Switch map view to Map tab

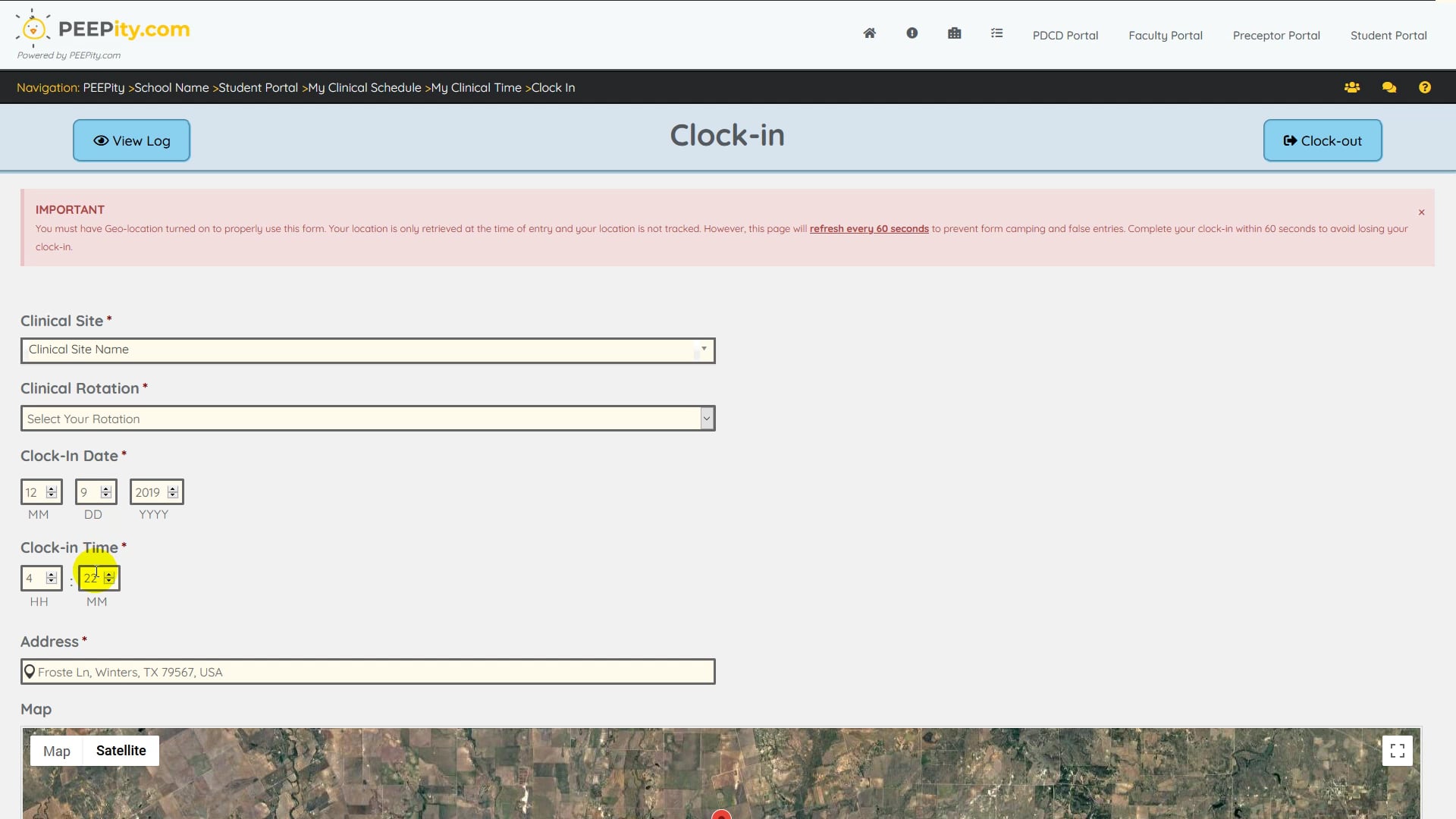57,751
